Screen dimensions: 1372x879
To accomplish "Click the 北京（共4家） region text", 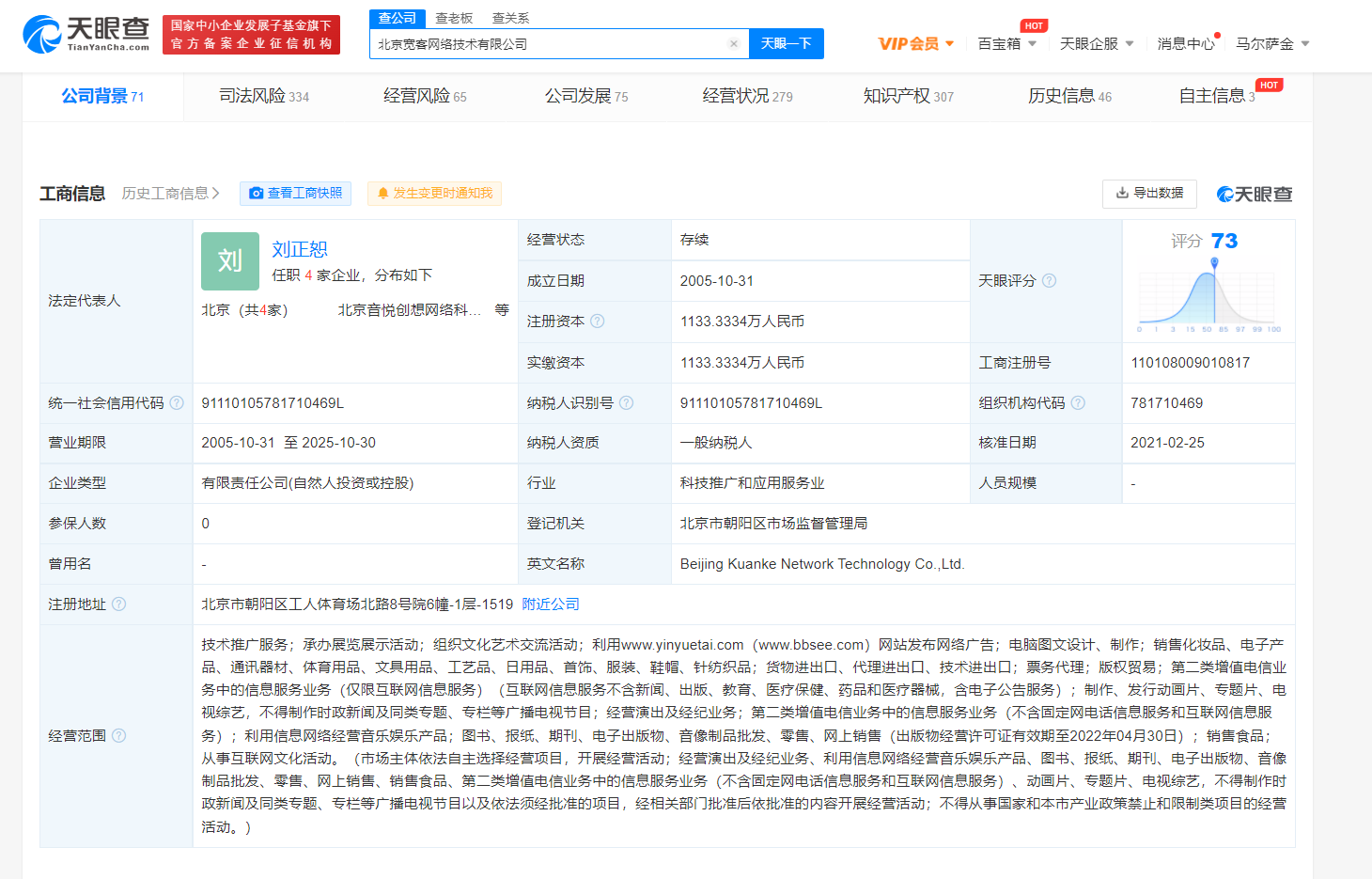I will pyautogui.click(x=244, y=310).
